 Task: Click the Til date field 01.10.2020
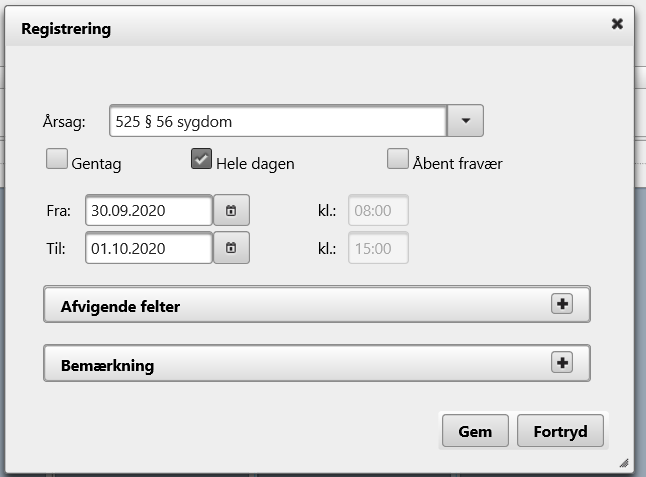[x=148, y=247]
